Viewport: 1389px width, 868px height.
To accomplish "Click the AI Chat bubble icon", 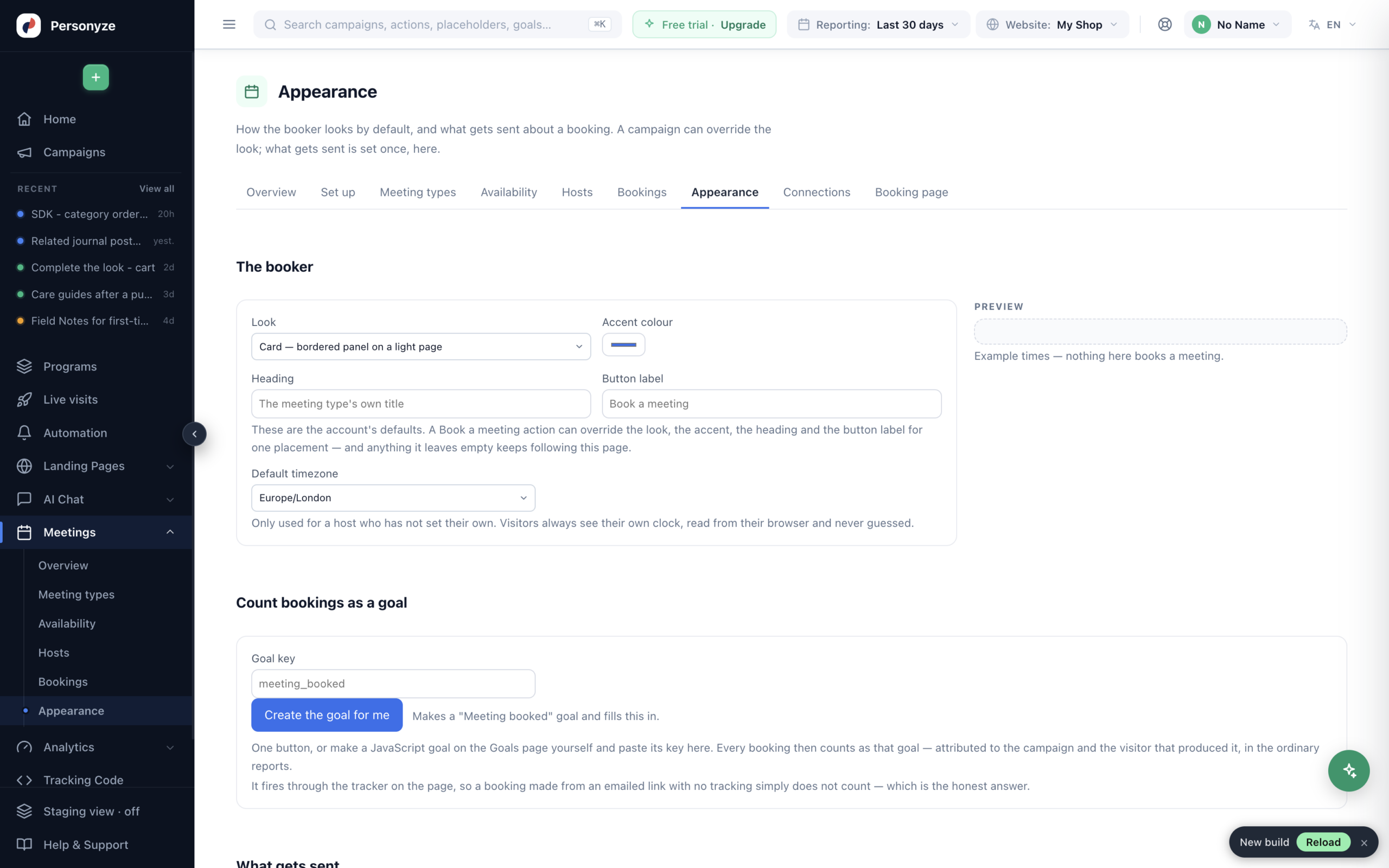I will tap(24, 500).
